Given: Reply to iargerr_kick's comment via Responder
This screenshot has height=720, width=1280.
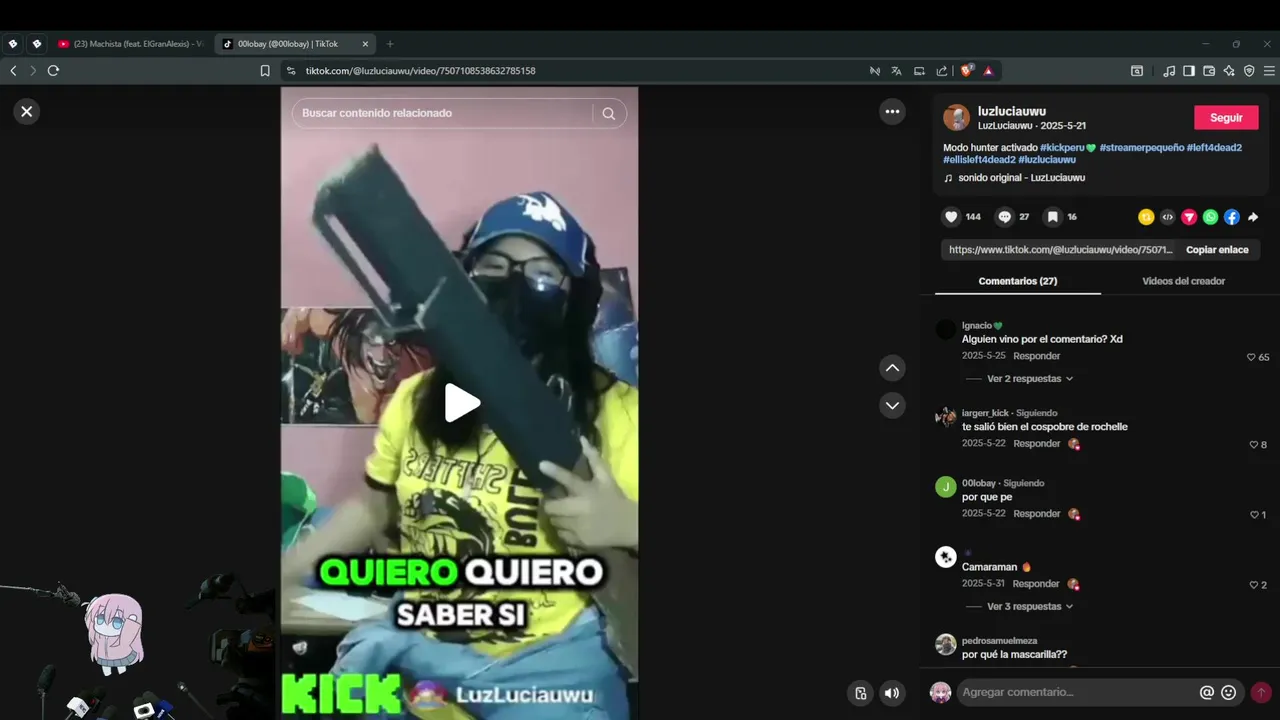Looking at the screenshot, I should (1036, 444).
